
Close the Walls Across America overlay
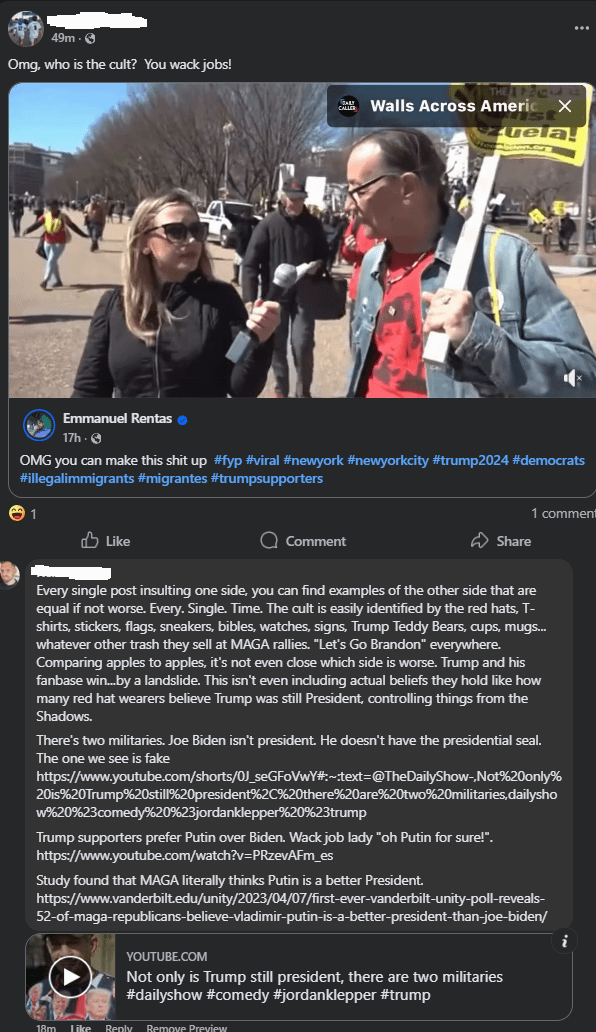point(565,106)
